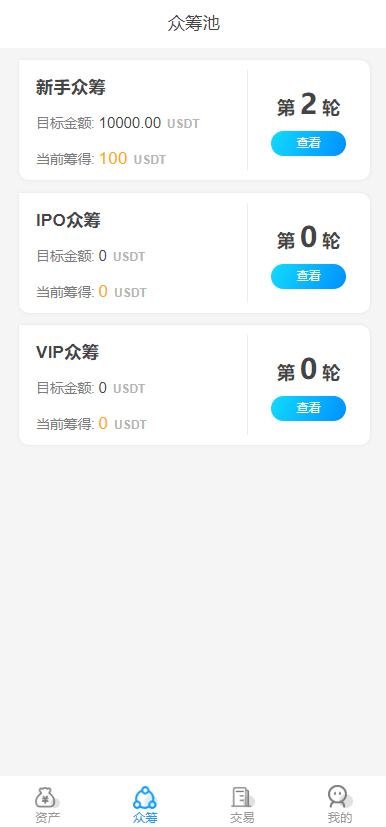
Task: Click the orange 100 USDT raised amount
Action: tap(132, 159)
